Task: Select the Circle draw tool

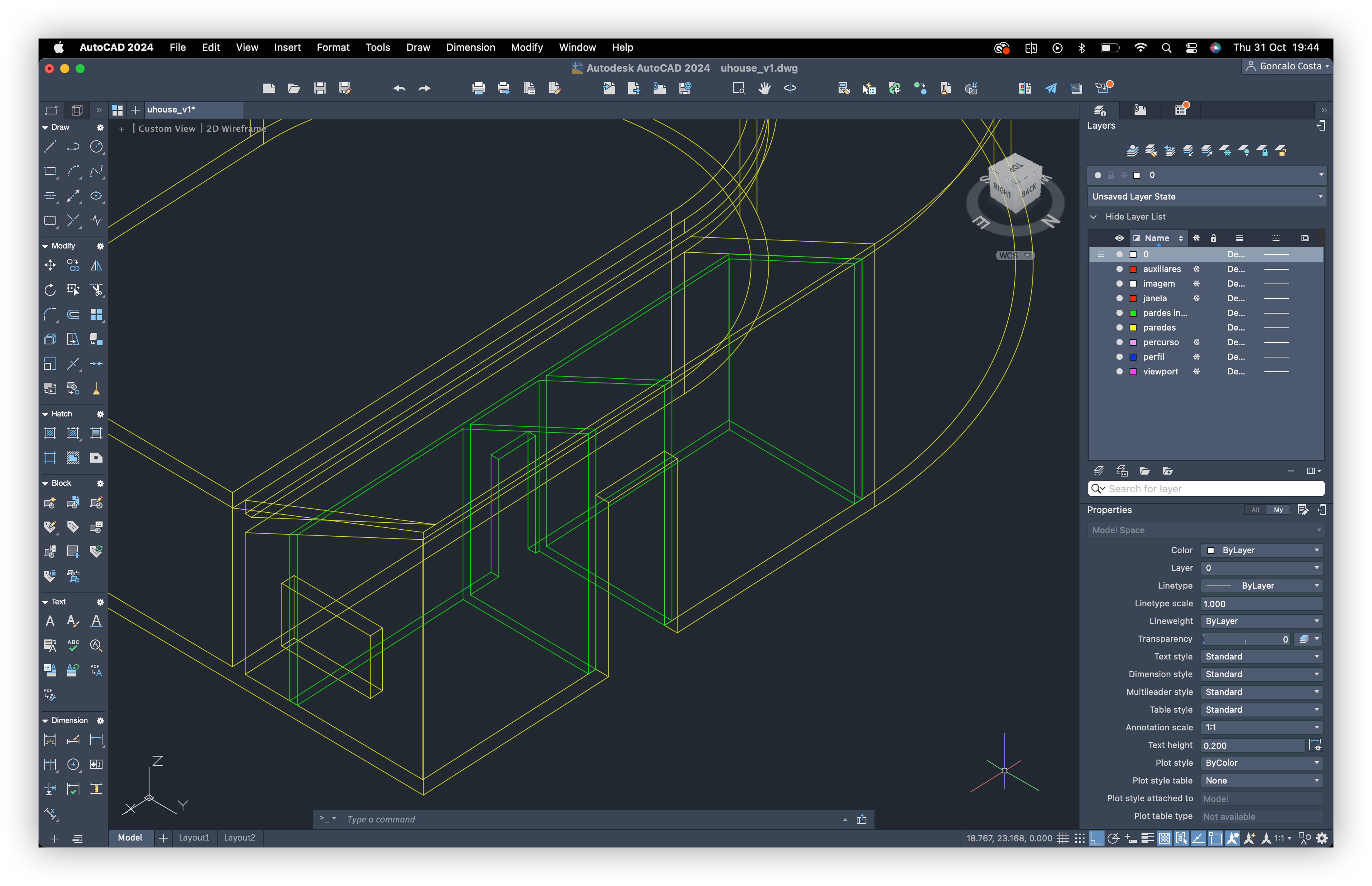Action: 96,147
